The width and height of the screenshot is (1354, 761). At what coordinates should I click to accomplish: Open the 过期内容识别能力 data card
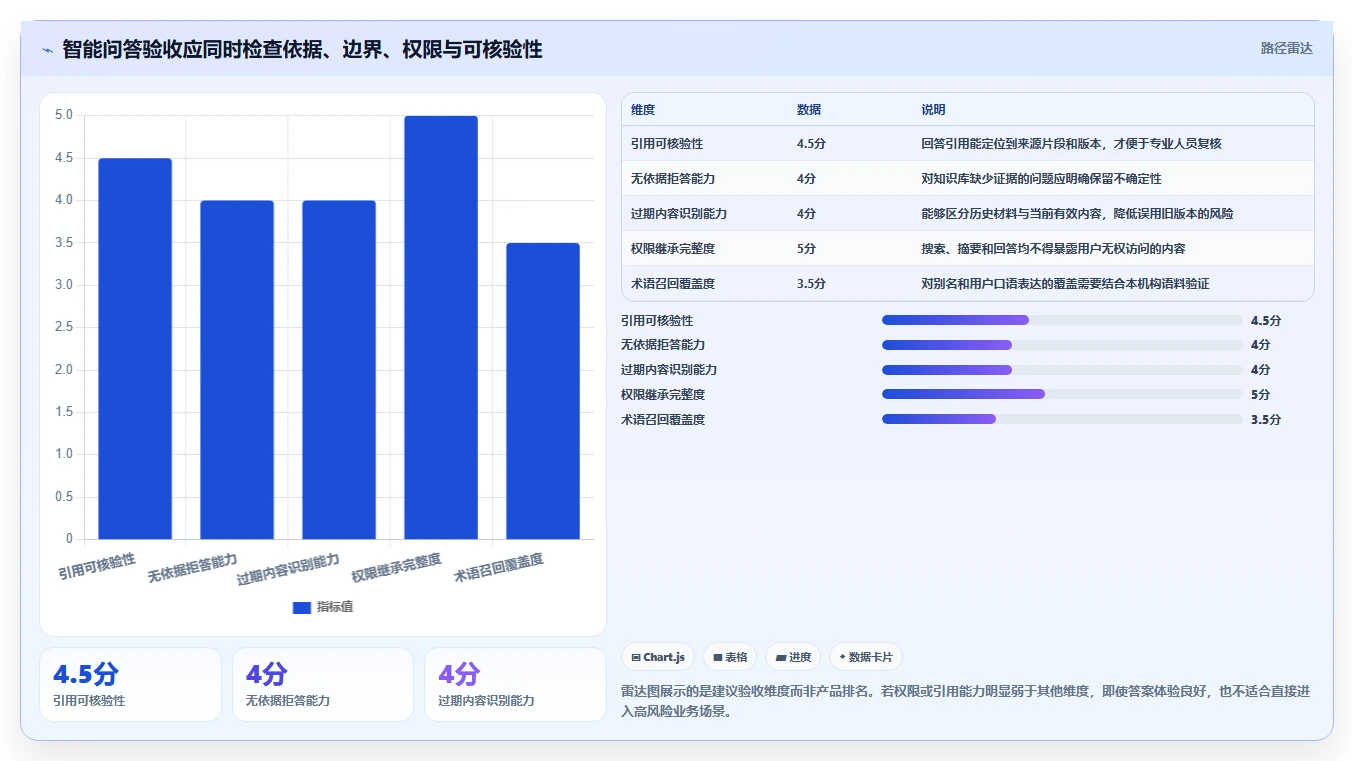[x=515, y=684]
